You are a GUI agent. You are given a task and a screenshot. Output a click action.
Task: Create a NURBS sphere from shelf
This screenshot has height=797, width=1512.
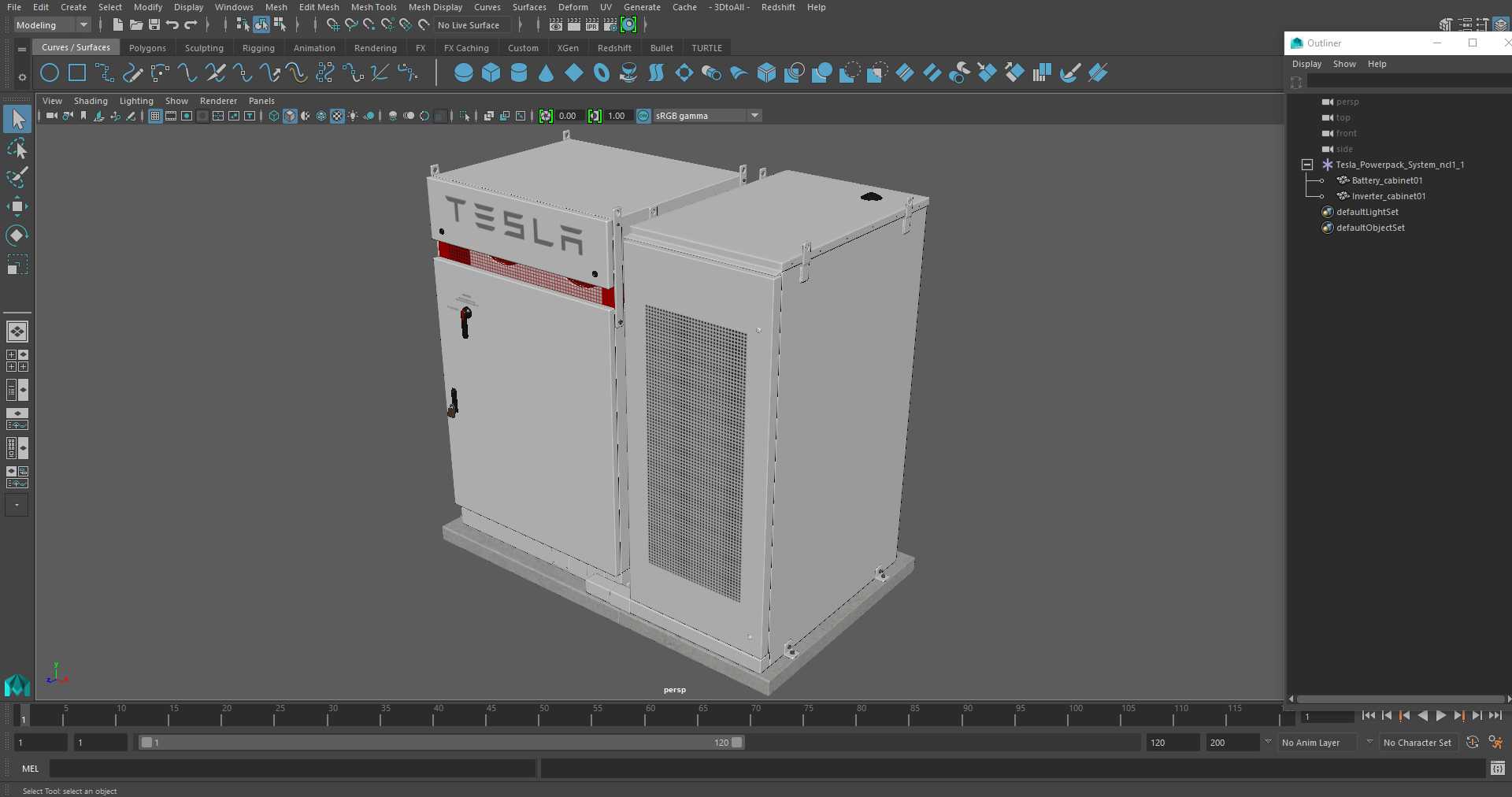464,73
